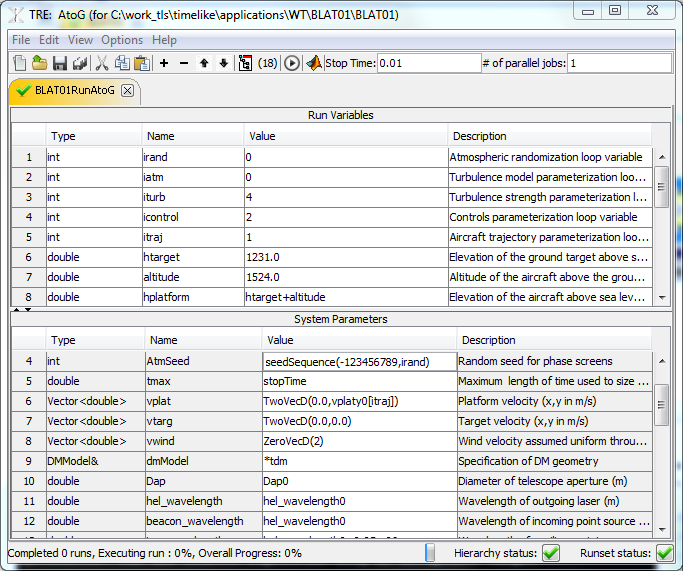Click Value column header in System Parameters

359,340
